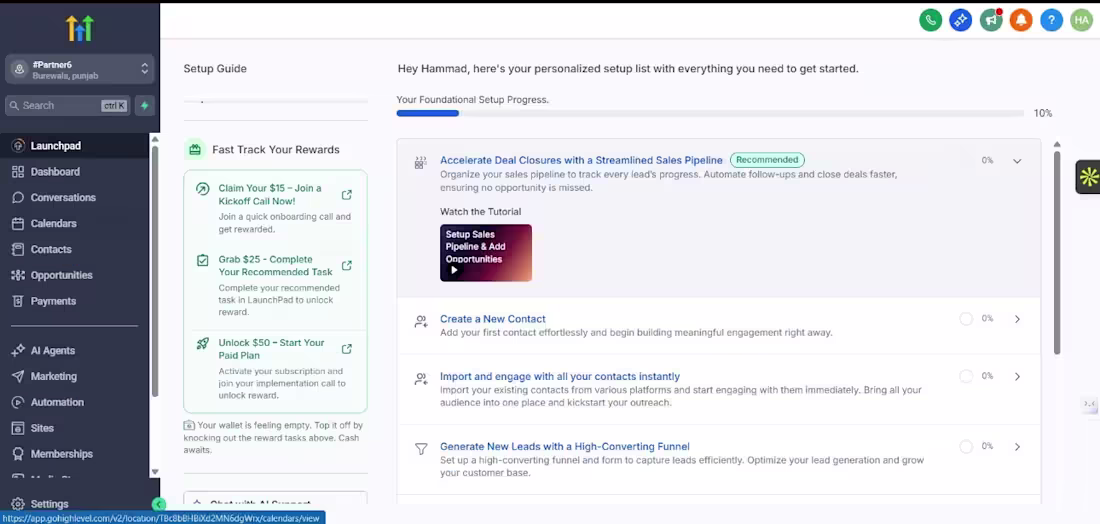Screen dimensions: 1100x524
Task: Click the main content vertical scrollbar
Action: tap(1057, 253)
